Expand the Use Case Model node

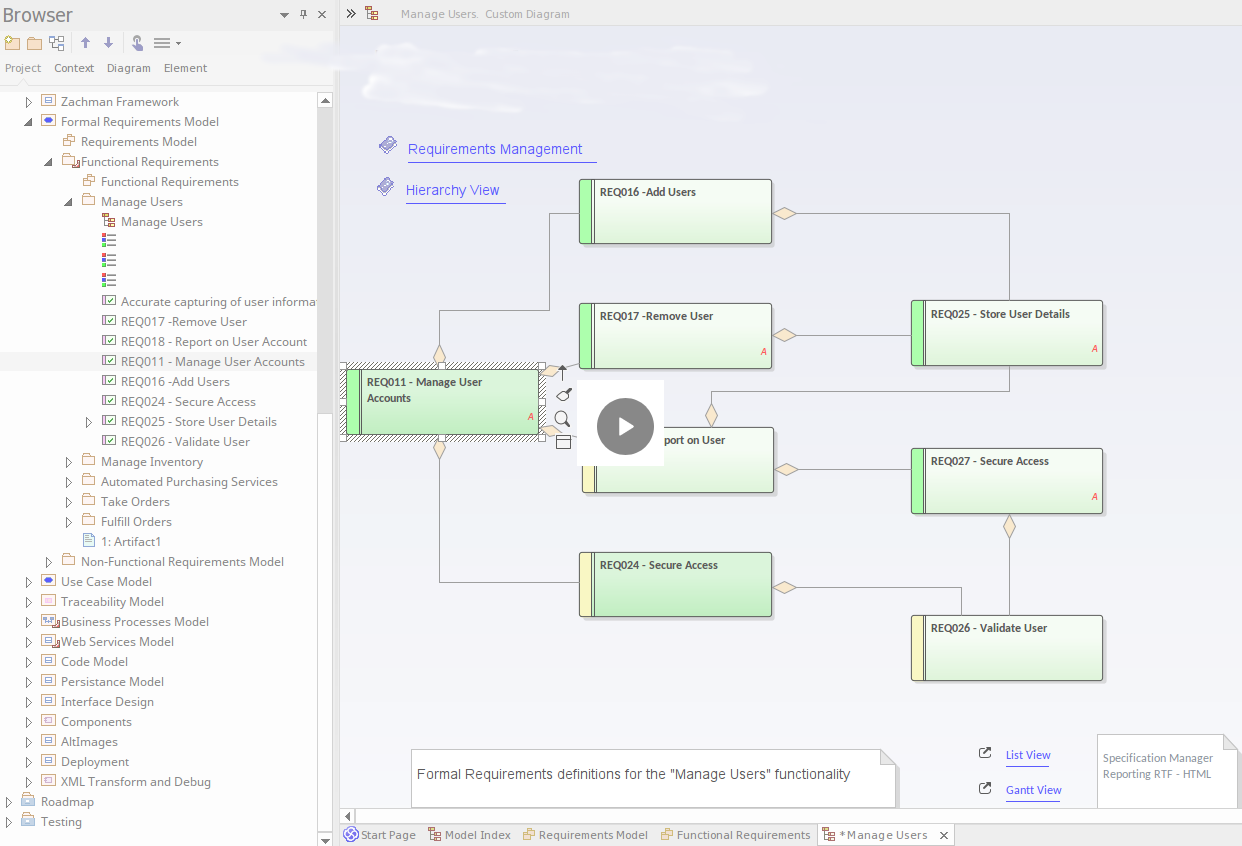29,582
